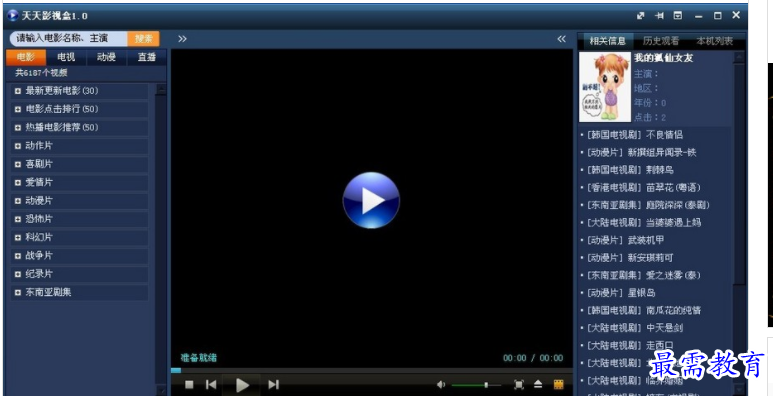The height and width of the screenshot is (396, 773).
Task: Expand the 东南亚剧集 category
Action: click(x=79, y=292)
